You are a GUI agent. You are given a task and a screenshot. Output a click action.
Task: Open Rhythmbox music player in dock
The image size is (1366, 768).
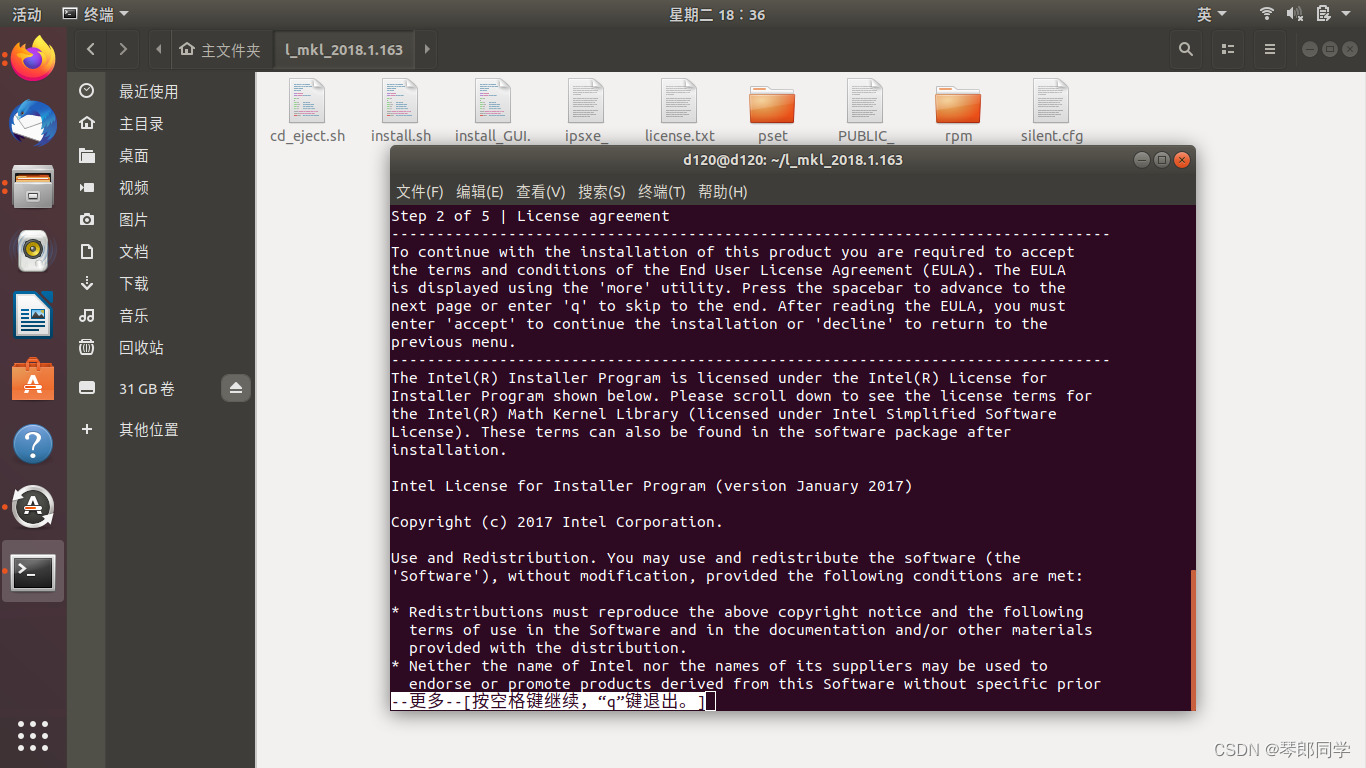[33, 251]
